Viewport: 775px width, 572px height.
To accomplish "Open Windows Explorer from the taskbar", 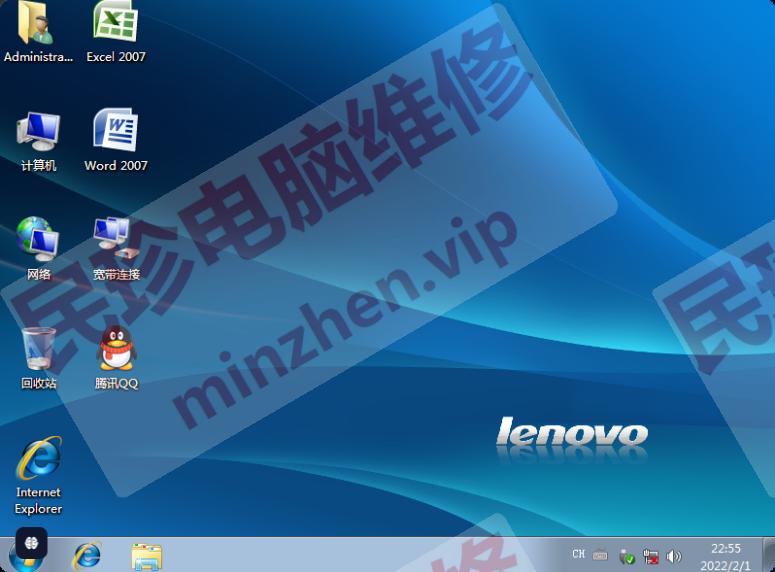I will tap(146, 555).
